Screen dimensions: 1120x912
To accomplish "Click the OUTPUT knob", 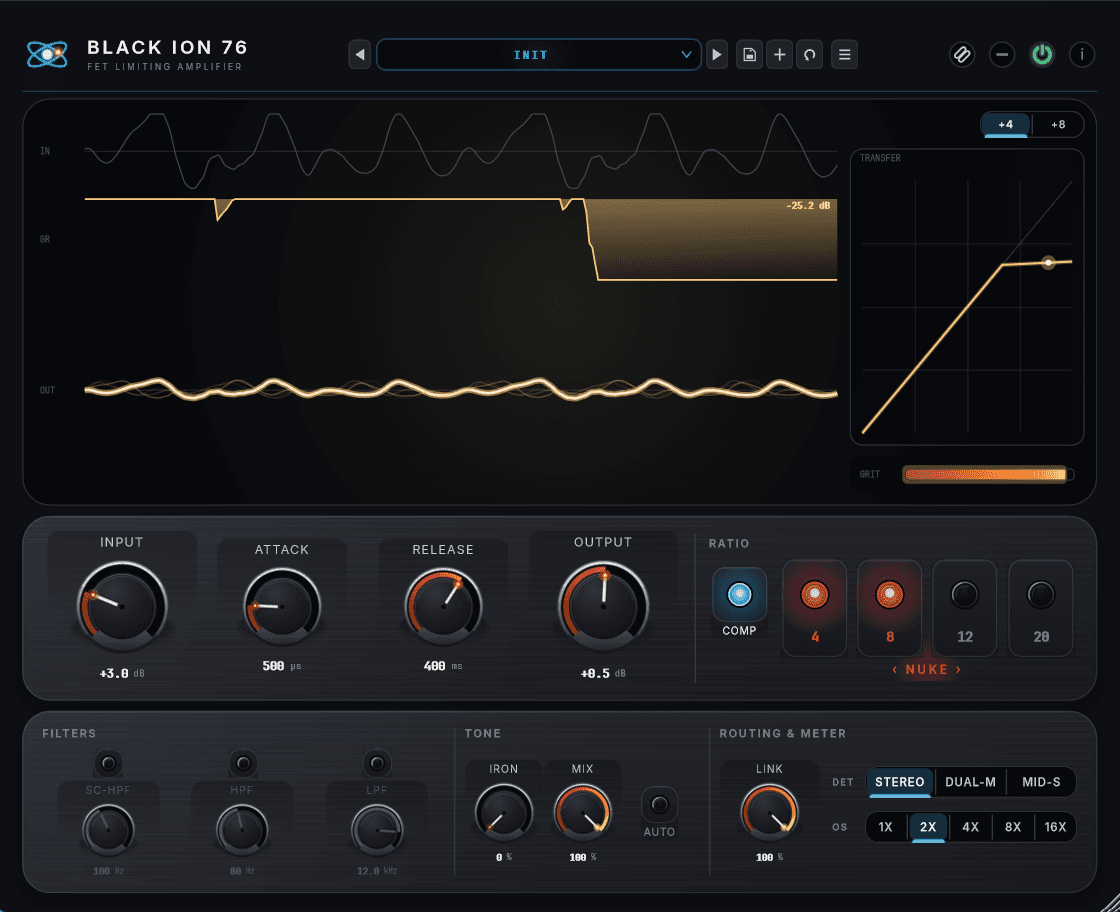I will coord(603,606).
